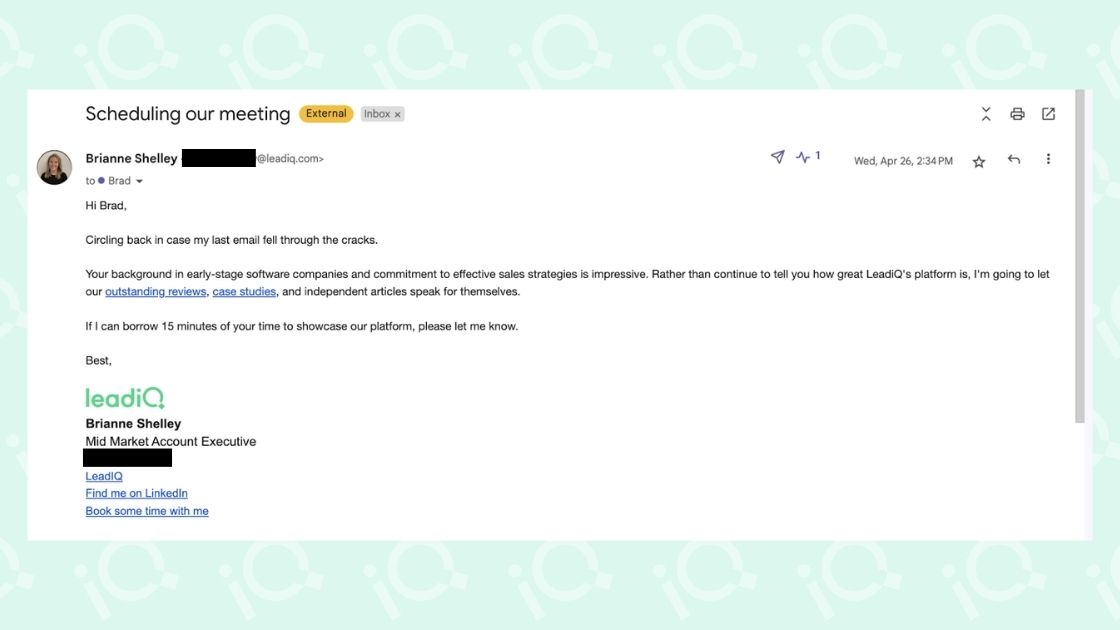Open the three-dot more options menu

(1048, 159)
